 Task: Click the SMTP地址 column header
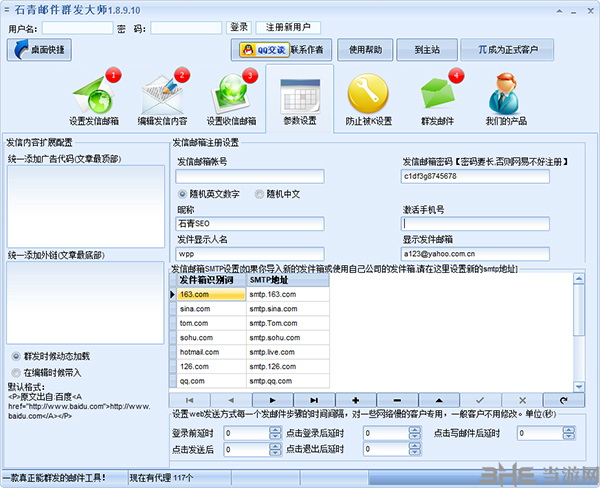point(288,280)
